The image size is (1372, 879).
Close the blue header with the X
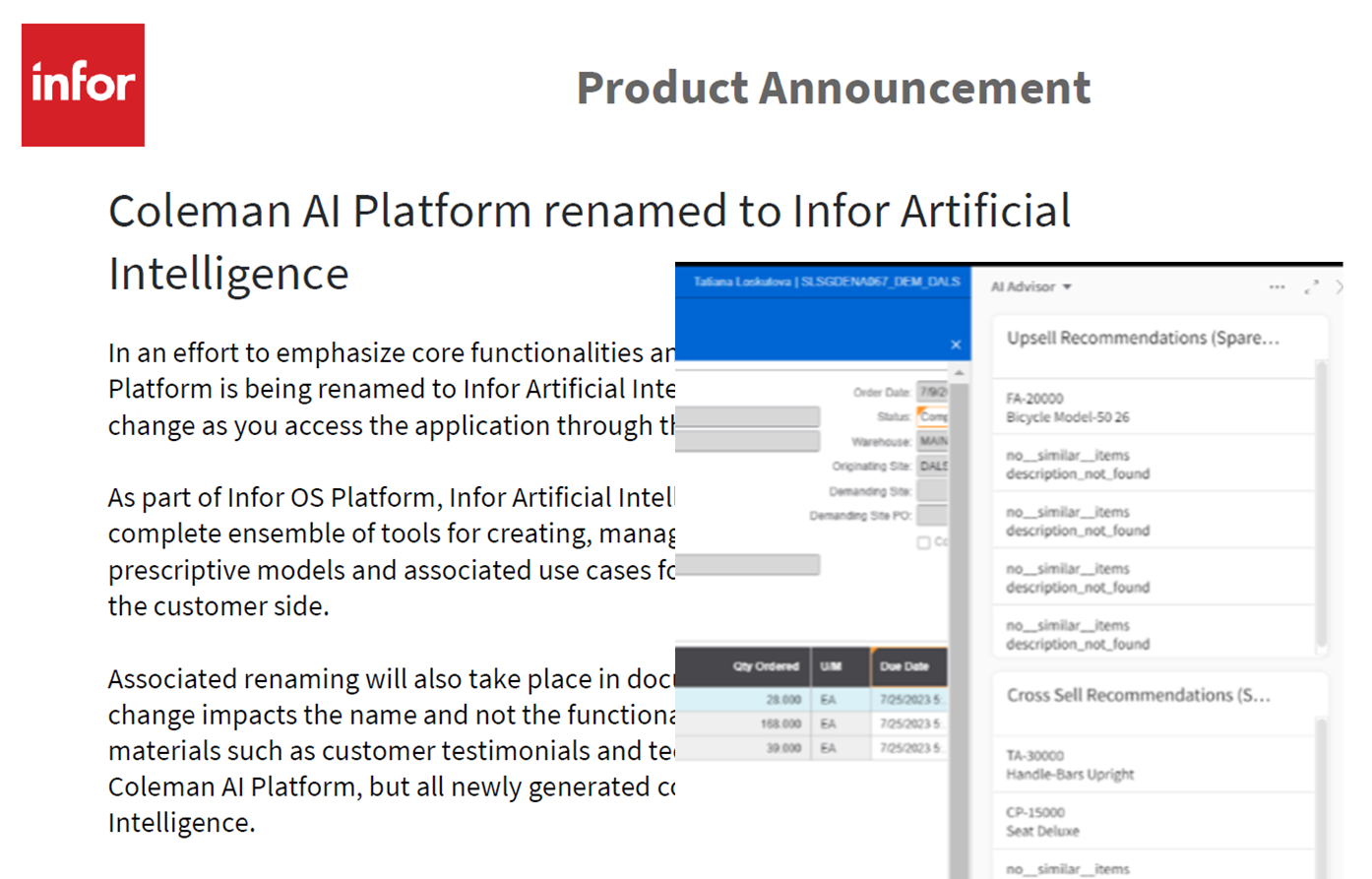[956, 345]
